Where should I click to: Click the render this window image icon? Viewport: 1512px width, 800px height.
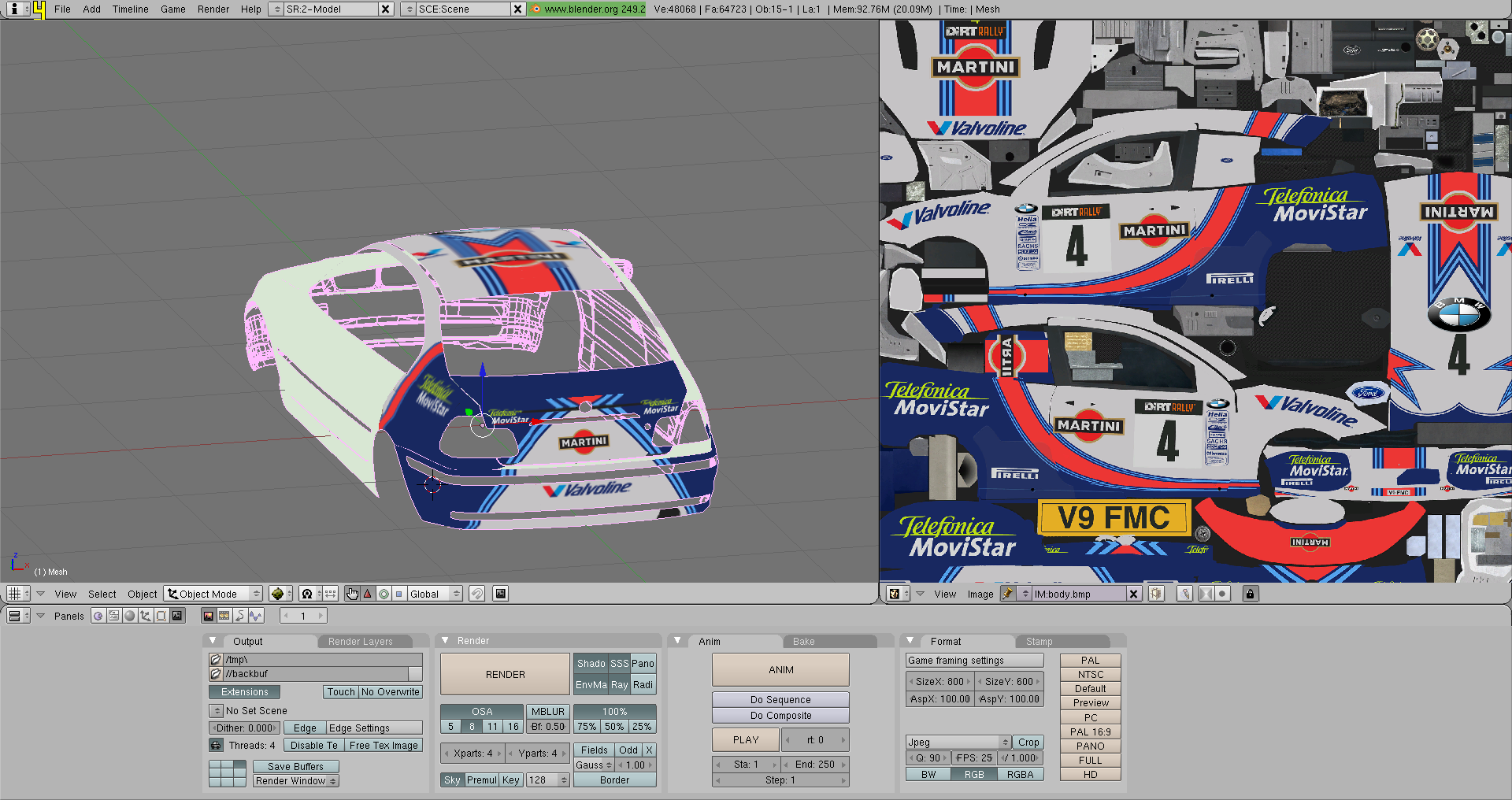(501, 594)
